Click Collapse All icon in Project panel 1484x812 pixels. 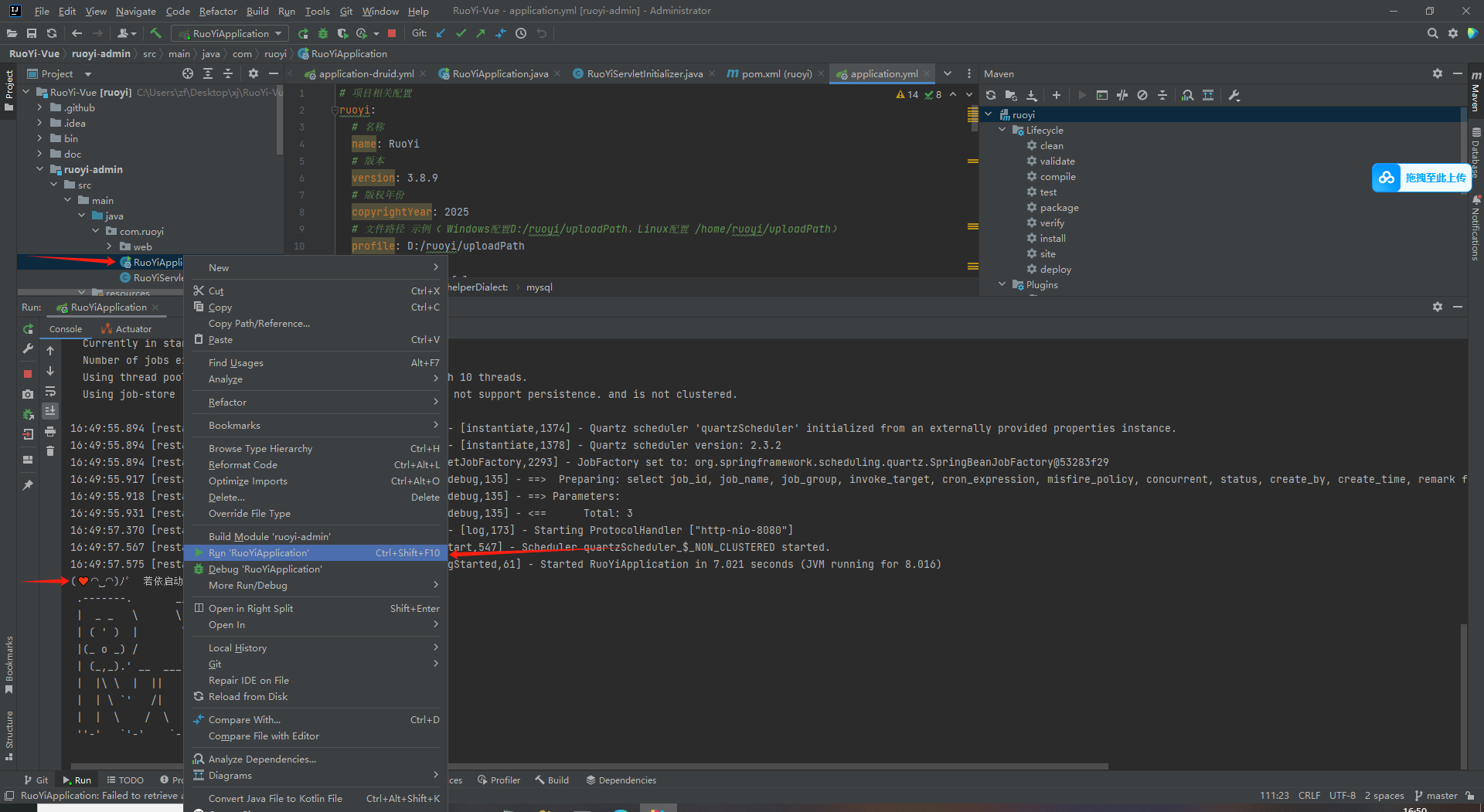click(228, 73)
